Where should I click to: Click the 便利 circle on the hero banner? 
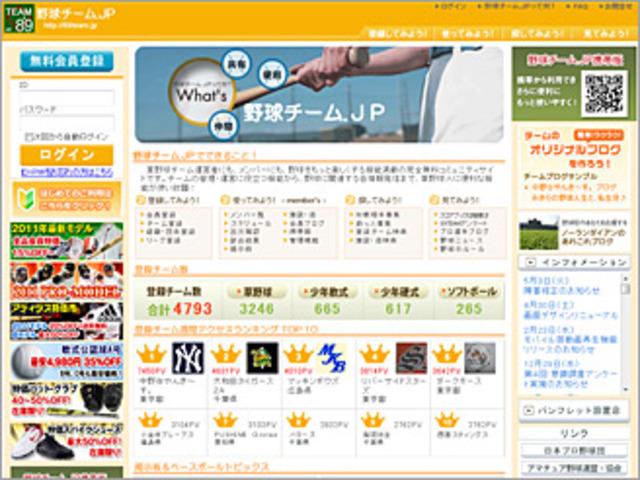272,74
